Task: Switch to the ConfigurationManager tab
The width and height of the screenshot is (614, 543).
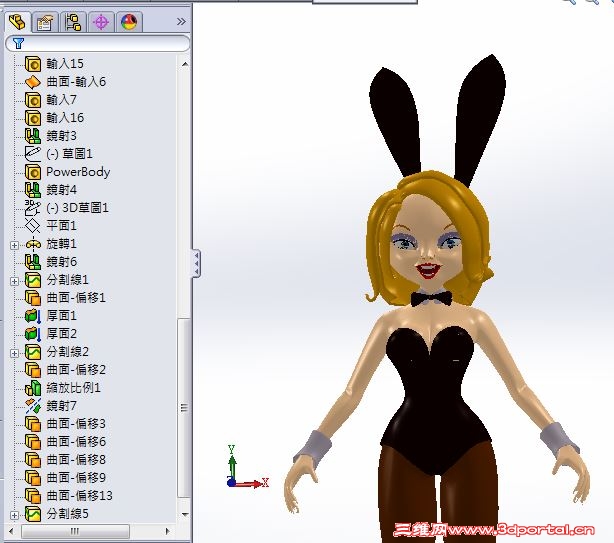Action: coord(73,22)
